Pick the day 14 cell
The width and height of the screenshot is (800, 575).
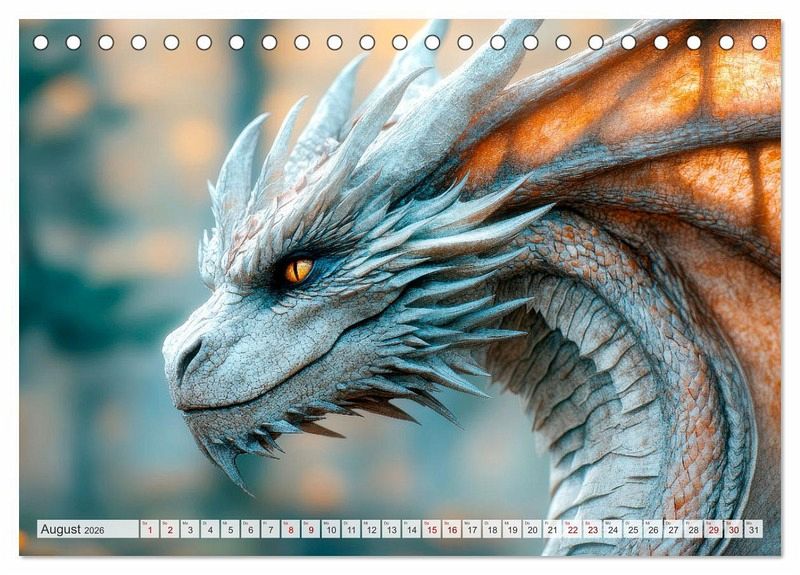coord(412,529)
